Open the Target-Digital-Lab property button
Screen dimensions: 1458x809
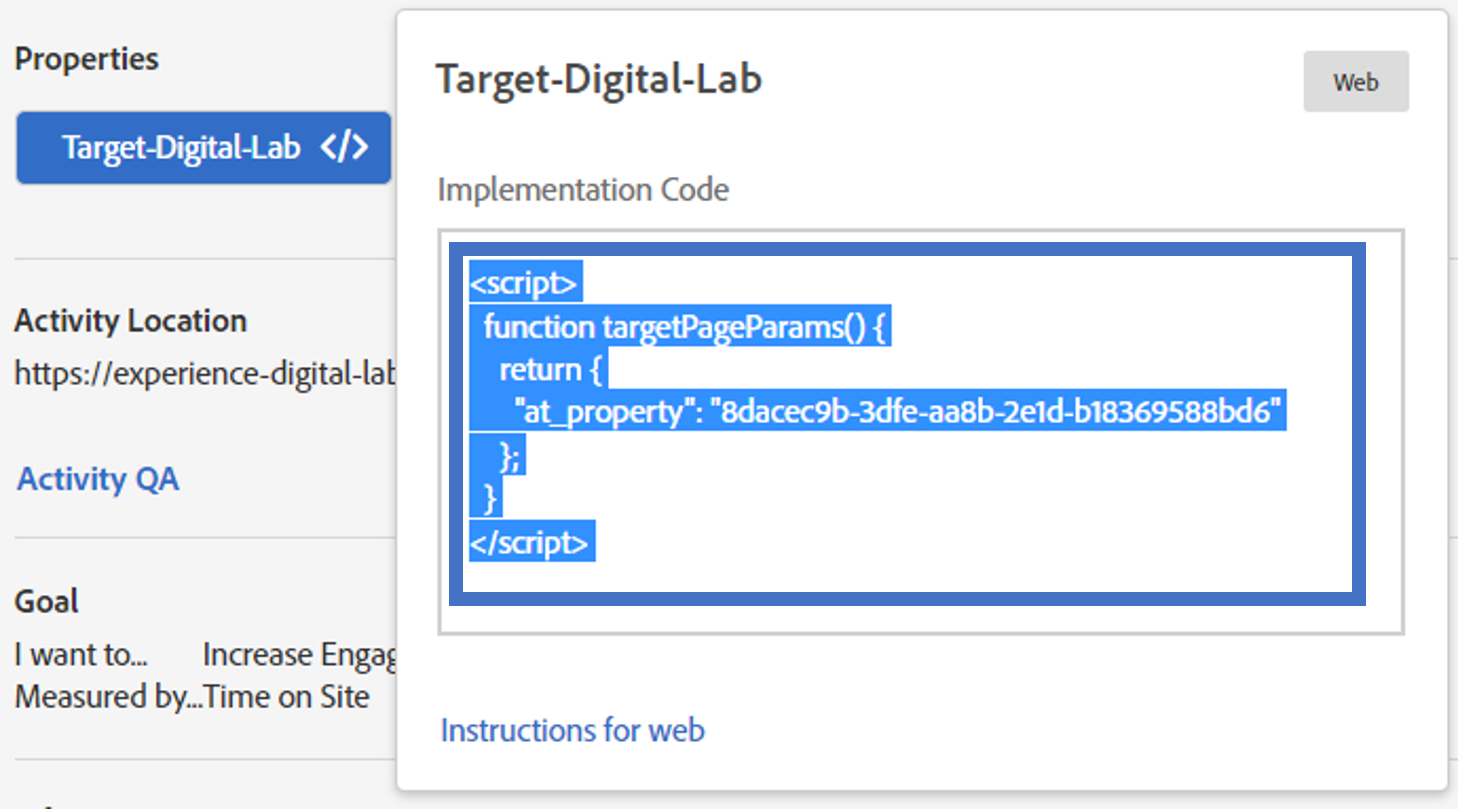[204, 147]
